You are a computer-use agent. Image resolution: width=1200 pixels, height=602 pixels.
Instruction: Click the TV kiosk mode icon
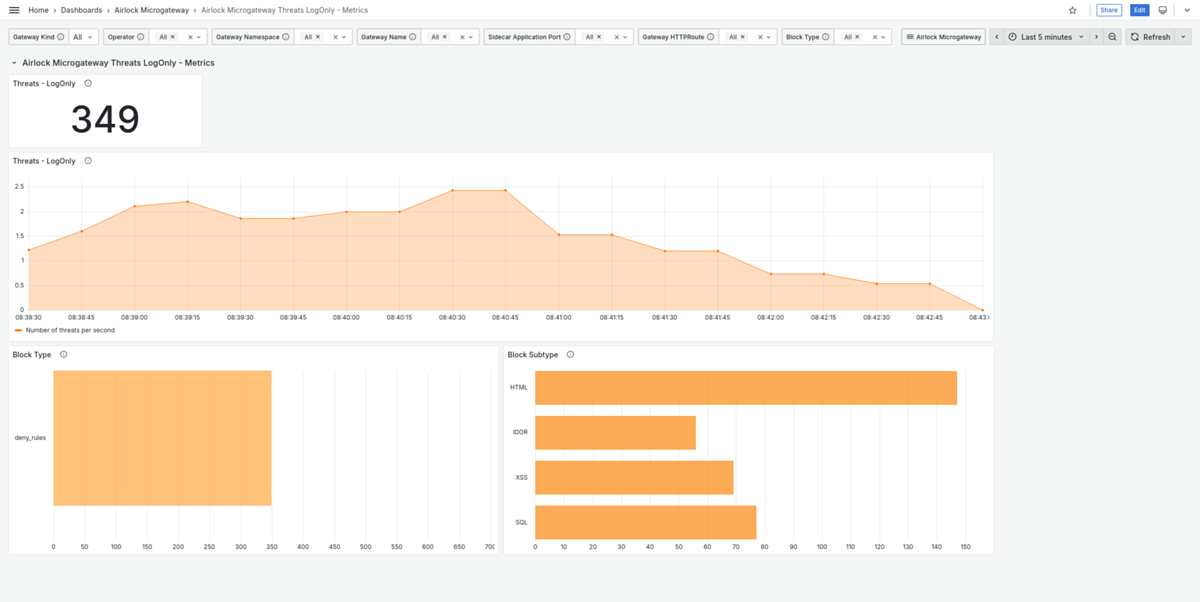click(1163, 10)
